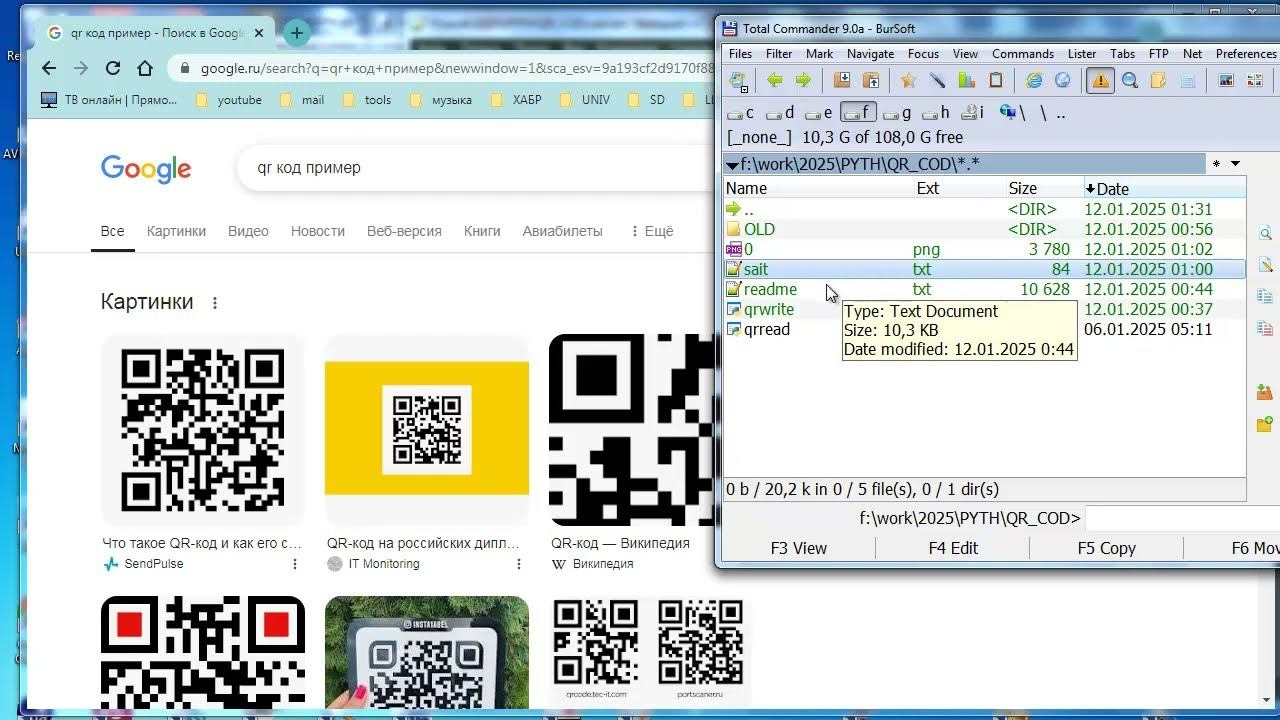Click the vertical bar Copy files icon
The height and width of the screenshot is (720, 1280).
click(x=1265, y=297)
